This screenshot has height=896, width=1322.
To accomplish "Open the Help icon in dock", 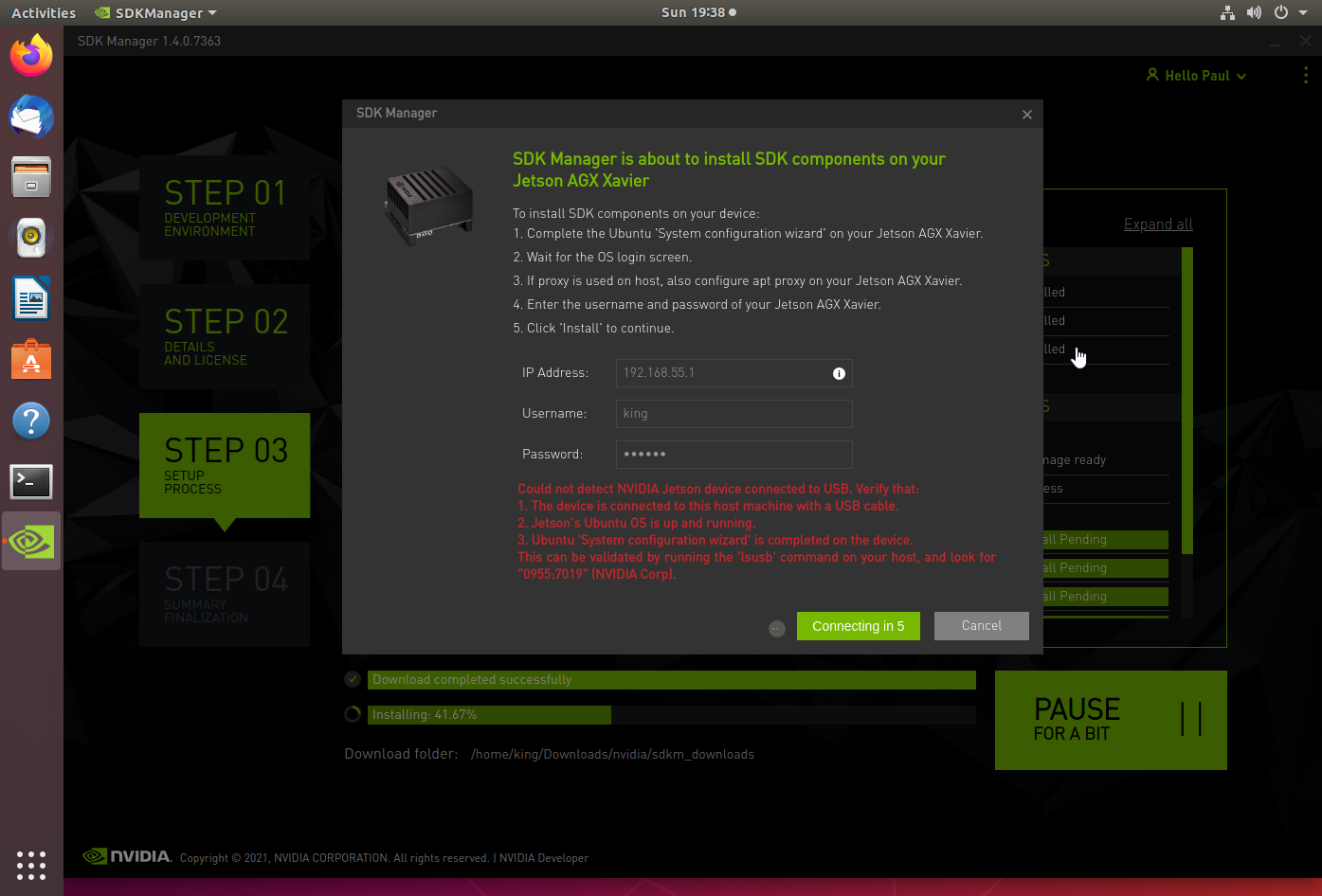I will click(x=31, y=420).
